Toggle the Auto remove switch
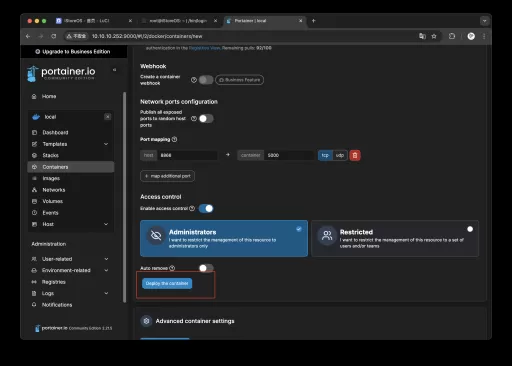The height and width of the screenshot is (366, 512). 206,268
